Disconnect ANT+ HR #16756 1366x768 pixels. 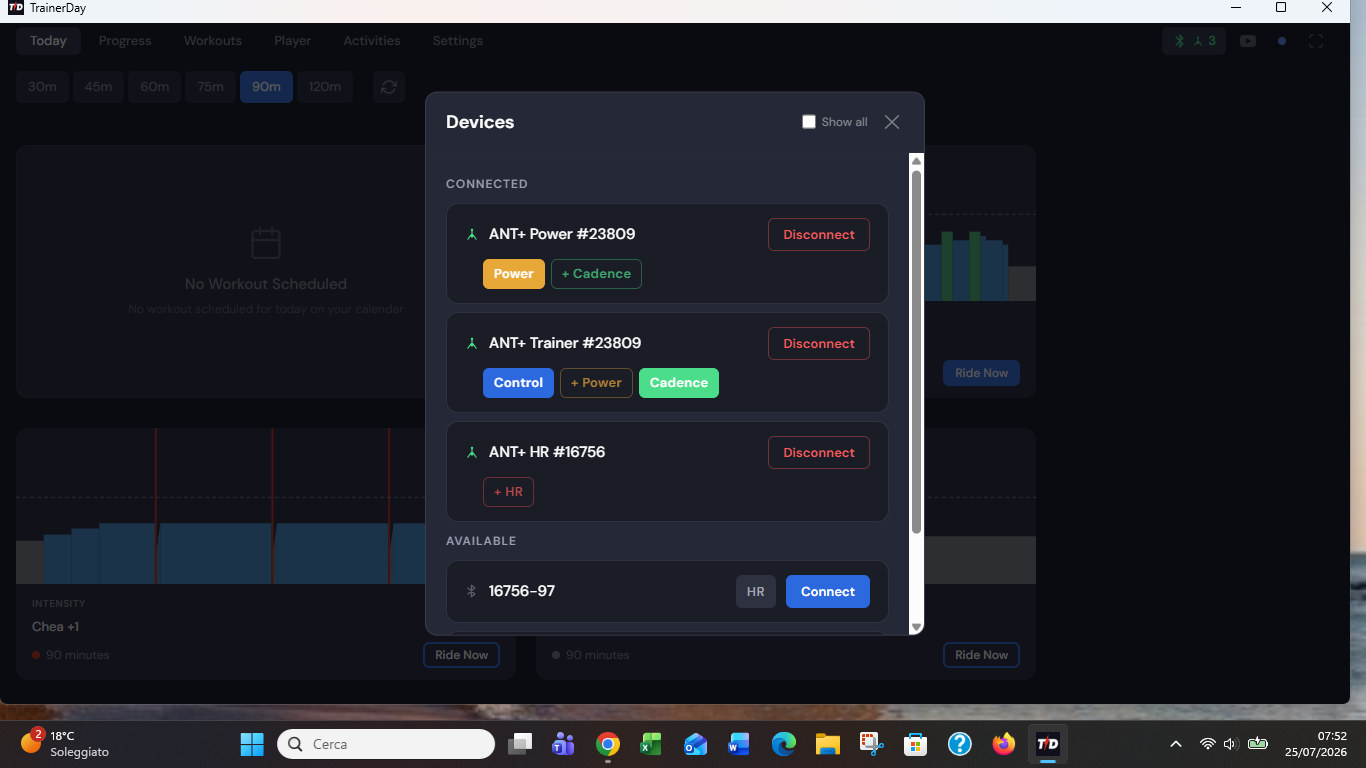819,453
